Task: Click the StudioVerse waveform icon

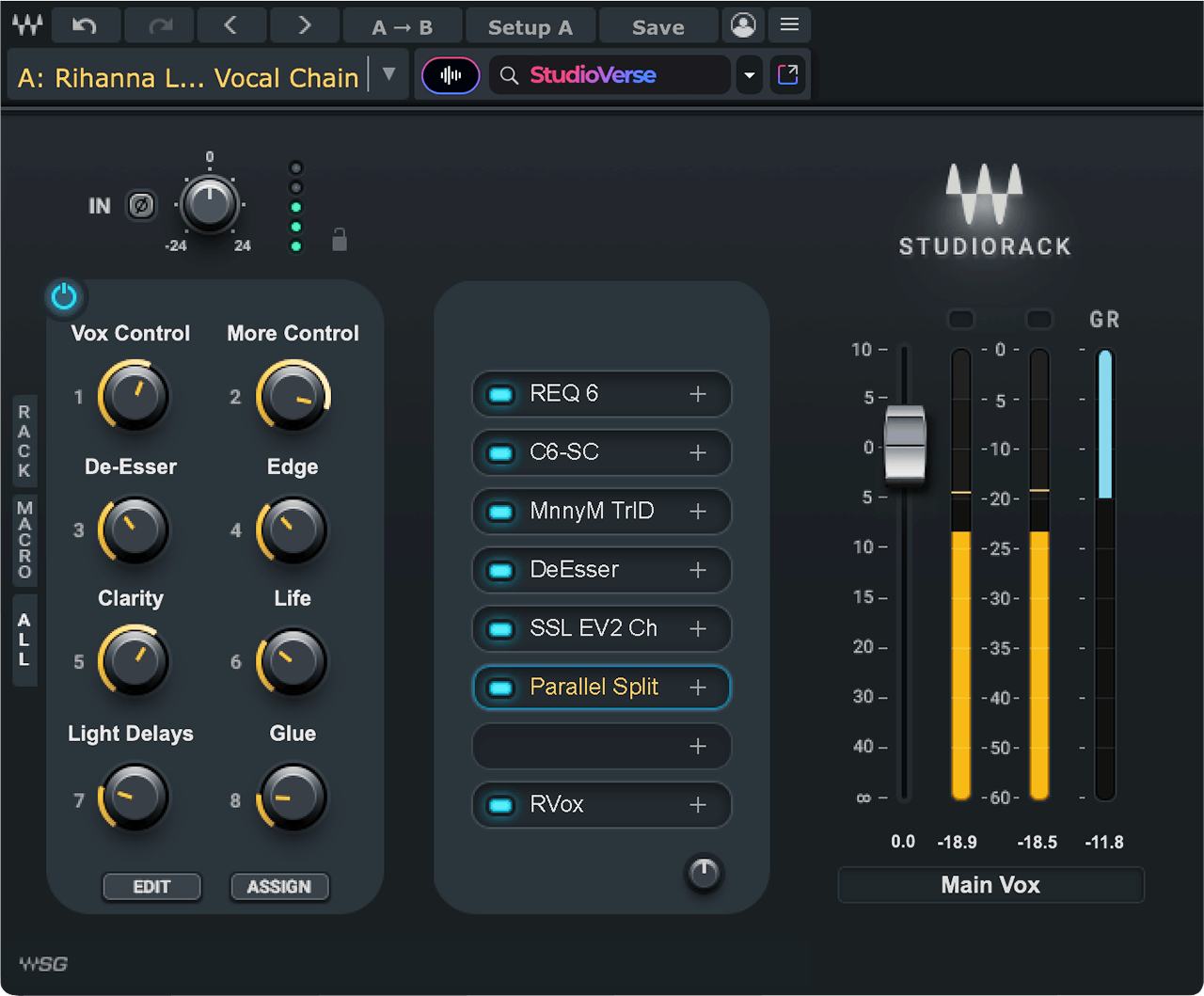Action: click(450, 75)
